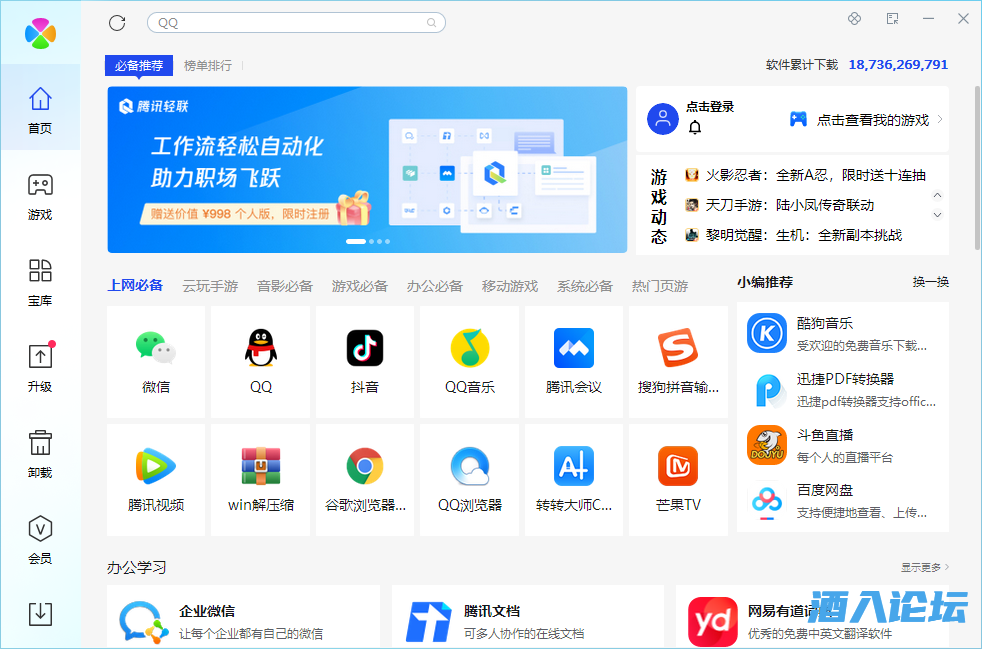Click the refresh icon beside search box
The width and height of the screenshot is (982, 649).
point(117,23)
